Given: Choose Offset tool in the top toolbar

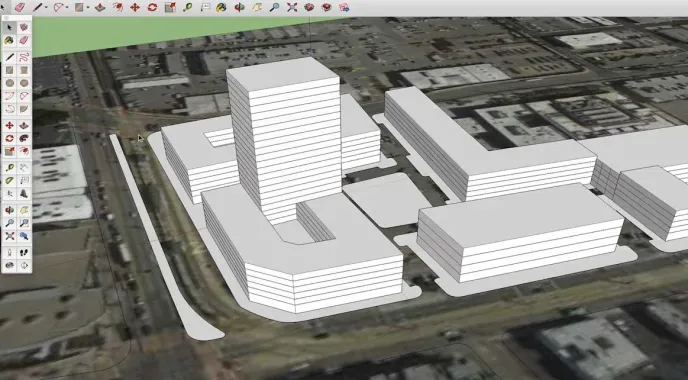Looking at the screenshot, I should (x=118, y=7).
